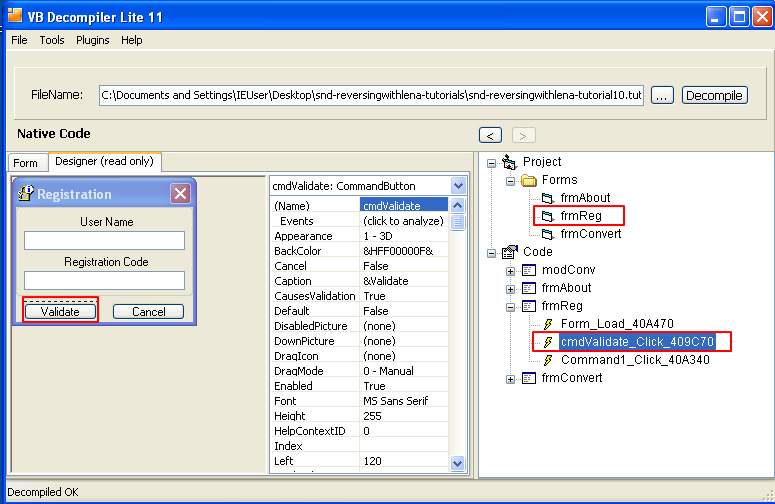
Task: Click the Registration dialog key icon
Action: pyautogui.click(x=26, y=193)
